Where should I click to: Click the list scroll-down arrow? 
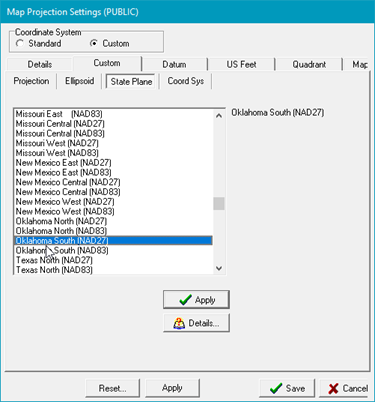click(x=219, y=268)
